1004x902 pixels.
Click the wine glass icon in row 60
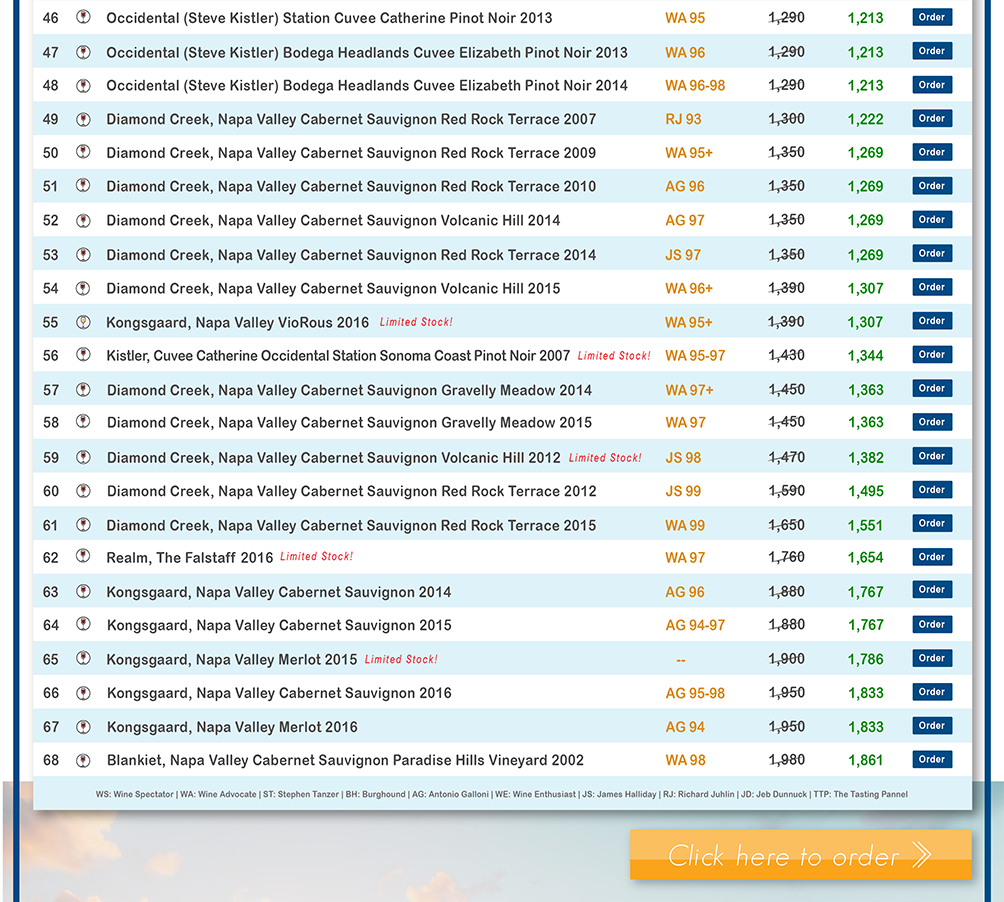pyautogui.click(x=83, y=491)
